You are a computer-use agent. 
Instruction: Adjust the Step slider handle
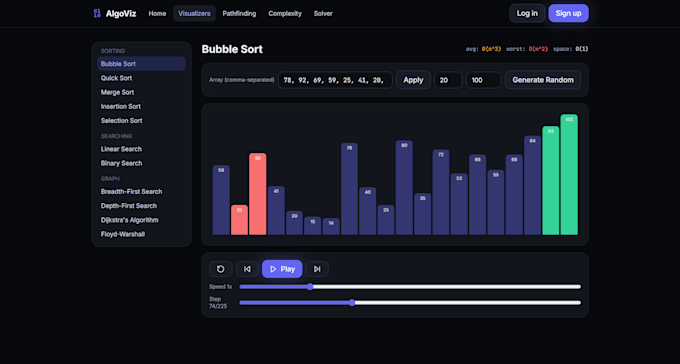352,303
